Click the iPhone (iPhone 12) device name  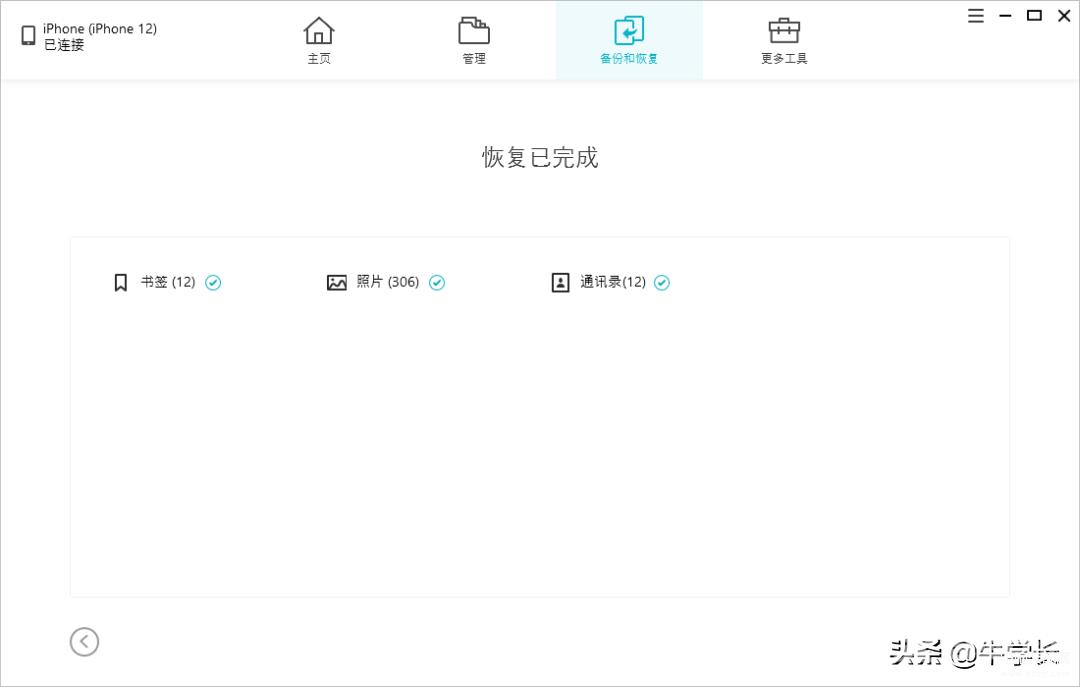(x=100, y=28)
